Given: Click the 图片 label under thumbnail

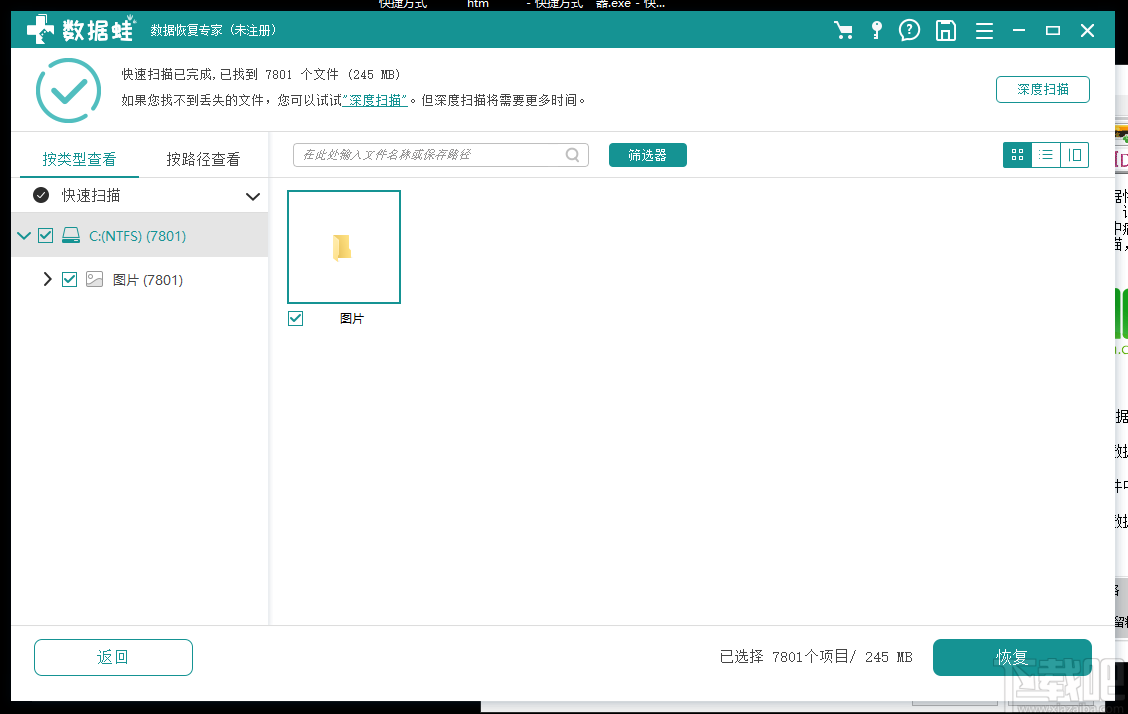Looking at the screenshot, I should pyautogui.click(x=352, y=319).
